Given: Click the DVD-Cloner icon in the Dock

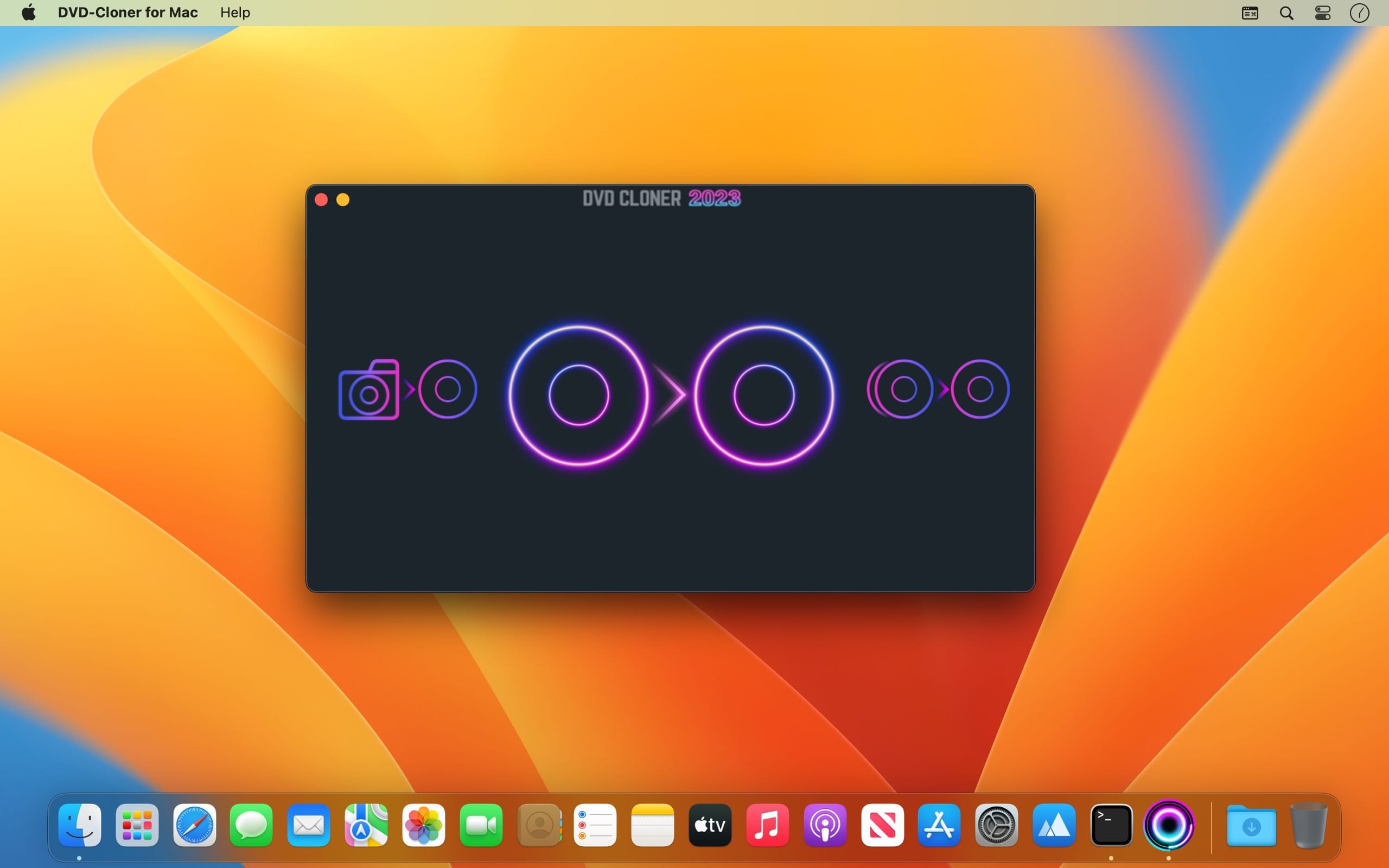Looking at the screenshot, I should 1169,826.
